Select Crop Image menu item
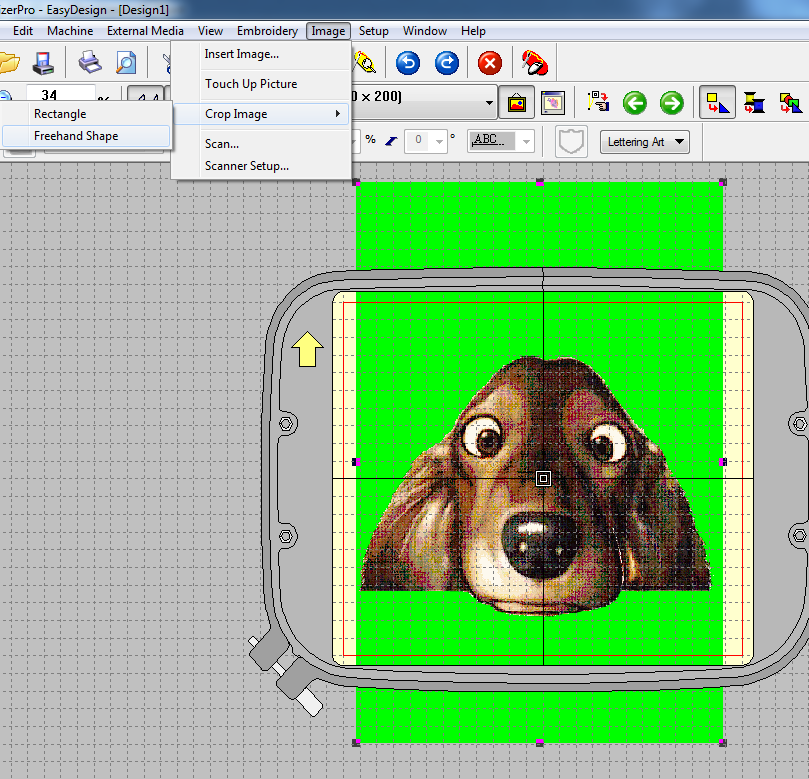The height and width of the screenshot is (779, 809). (x=262, y=114)
